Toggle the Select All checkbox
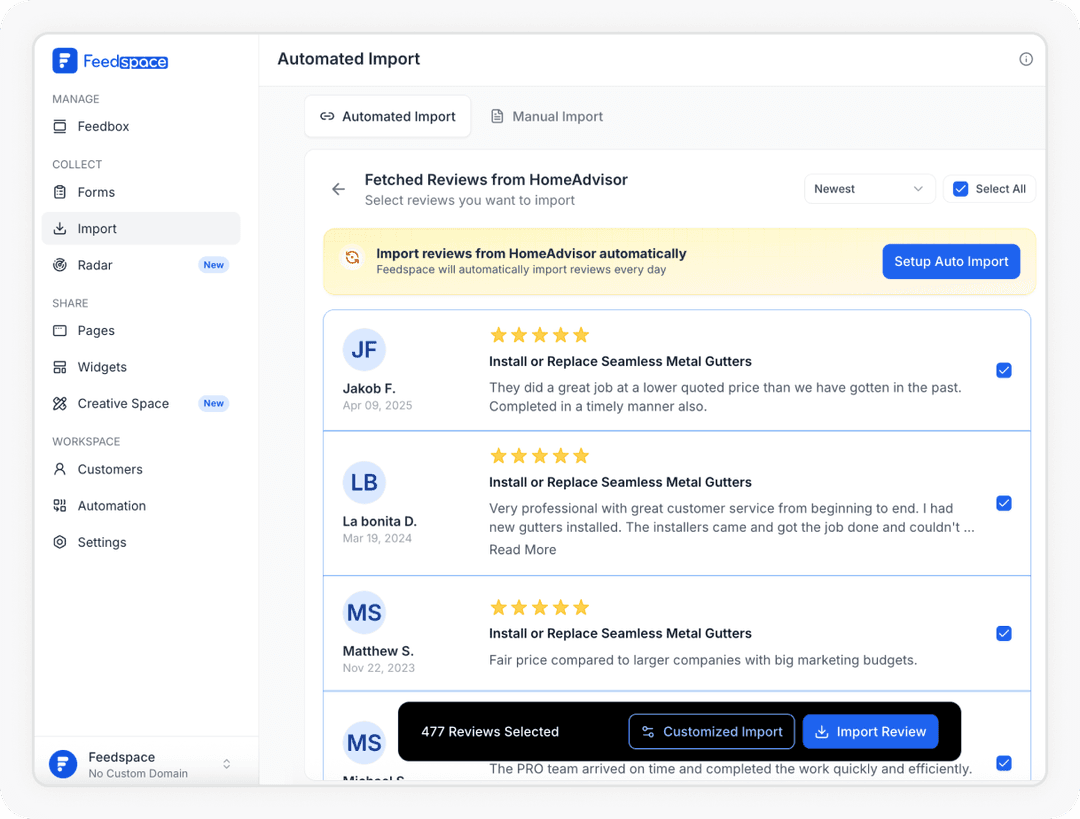 [960, 189]
